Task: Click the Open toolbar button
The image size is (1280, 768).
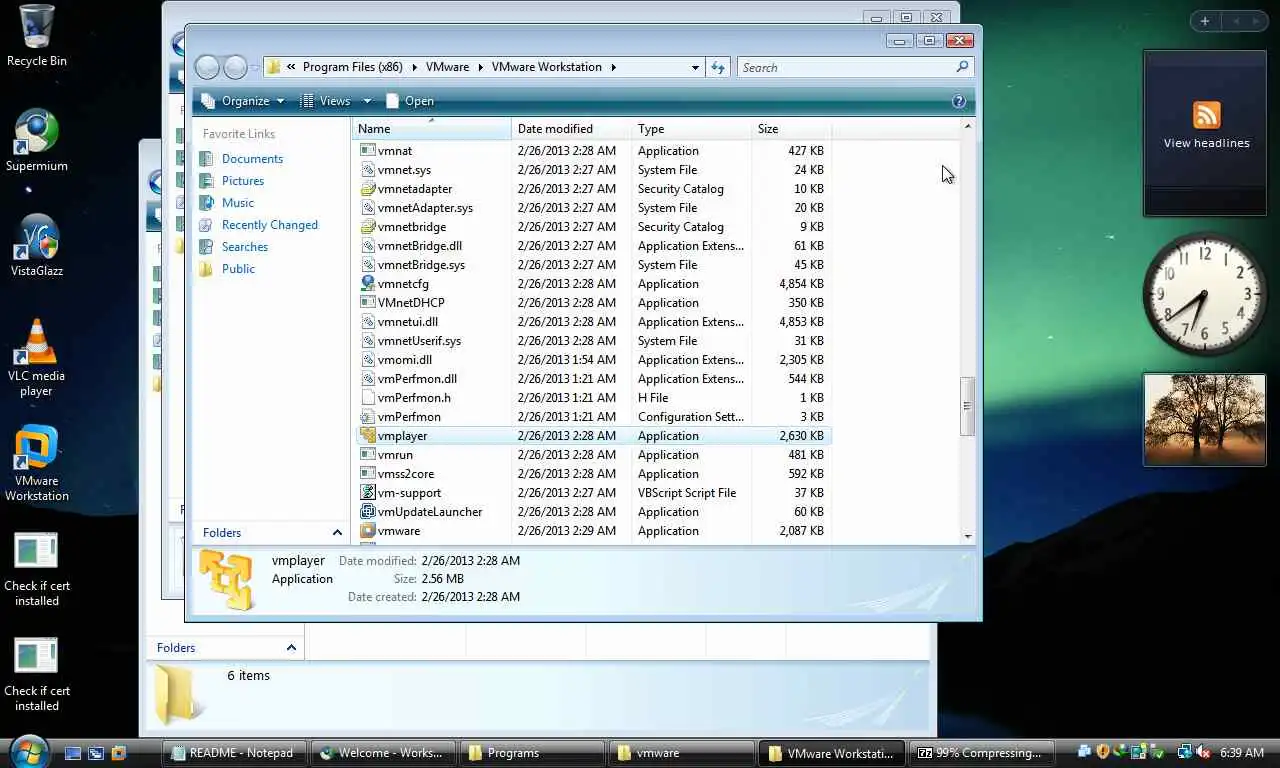Action: (x=410, y=101)
